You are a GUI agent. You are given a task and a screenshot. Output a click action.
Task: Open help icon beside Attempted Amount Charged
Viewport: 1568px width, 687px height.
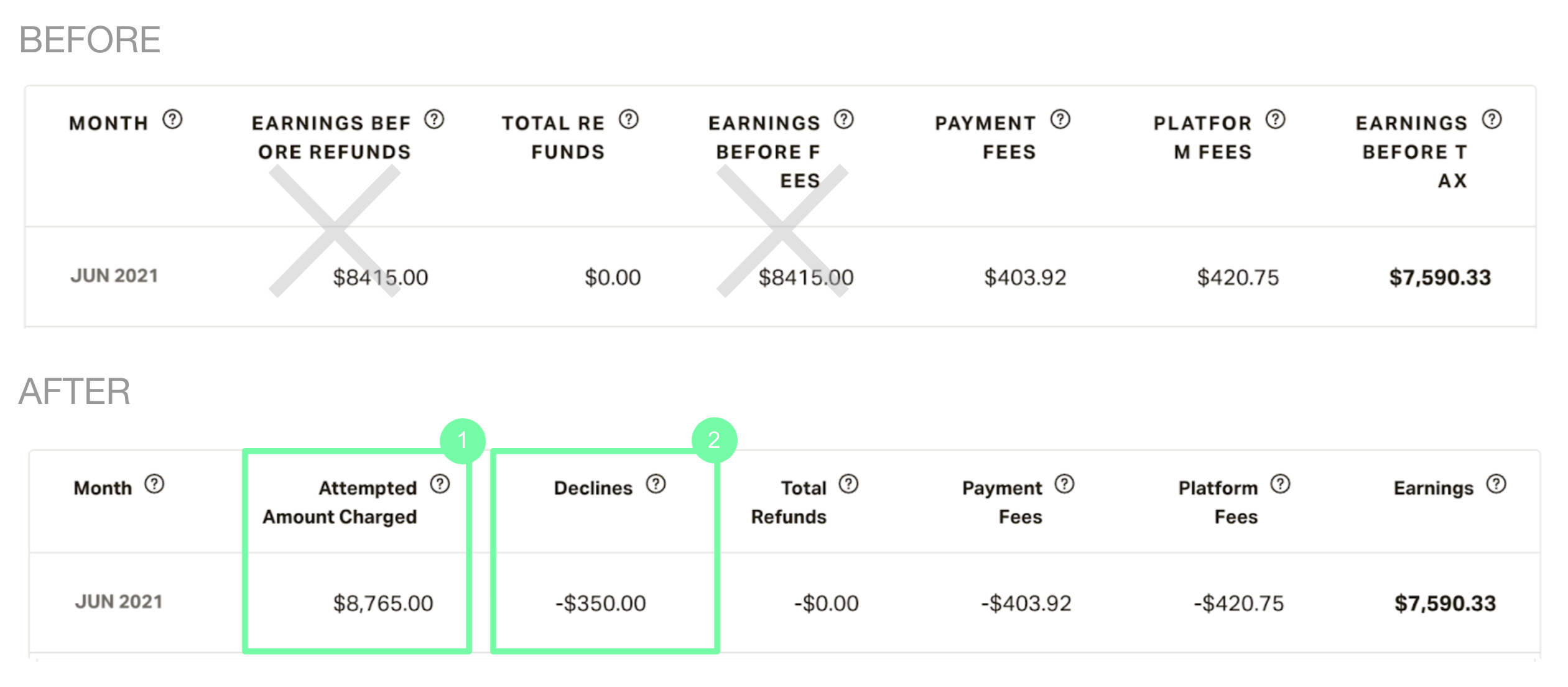click(440, 484)
